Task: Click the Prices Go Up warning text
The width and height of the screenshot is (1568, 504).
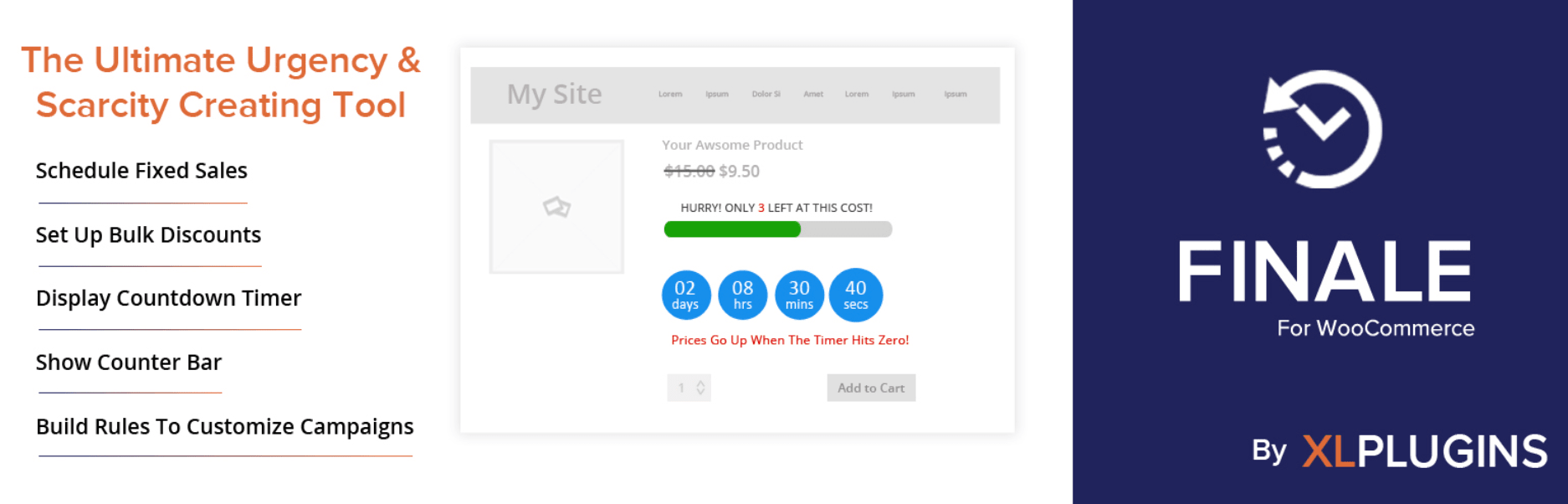Action: [x=790, y=340]
